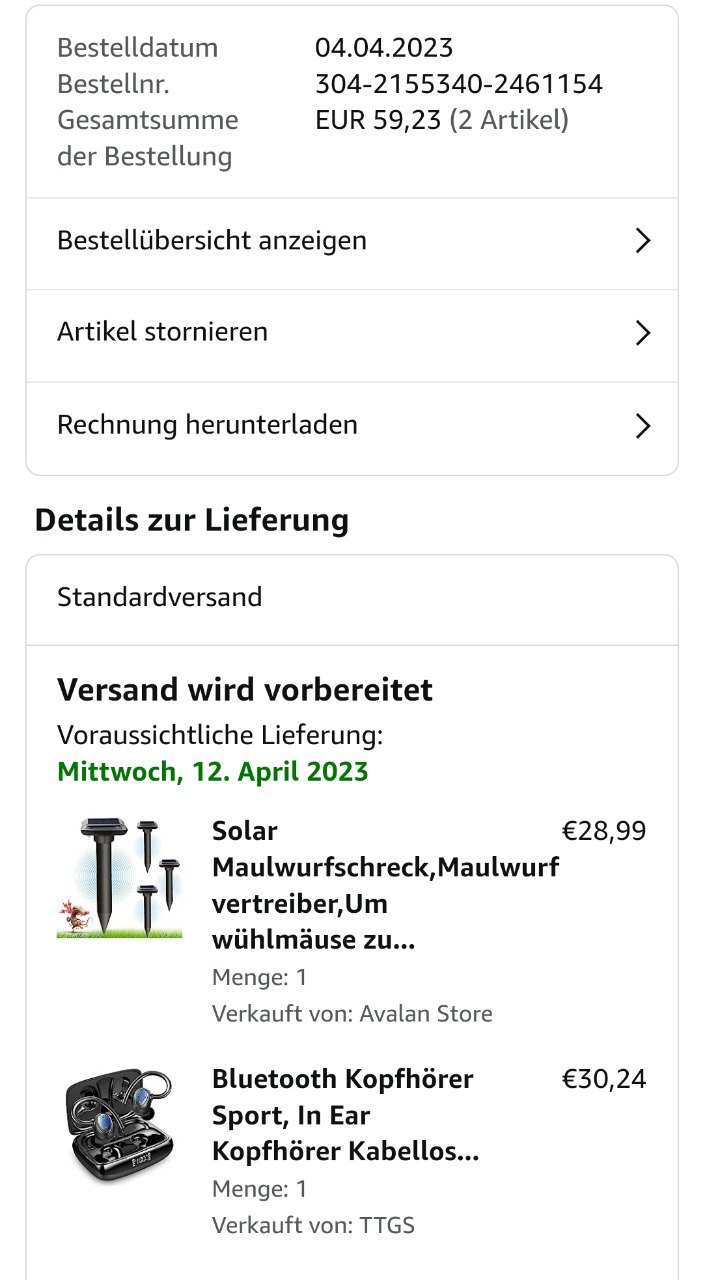Tap the green delivery date Mittwoch, 12. April 2023
This screenshot has width=703, height=1280.
tap(212, 772)
